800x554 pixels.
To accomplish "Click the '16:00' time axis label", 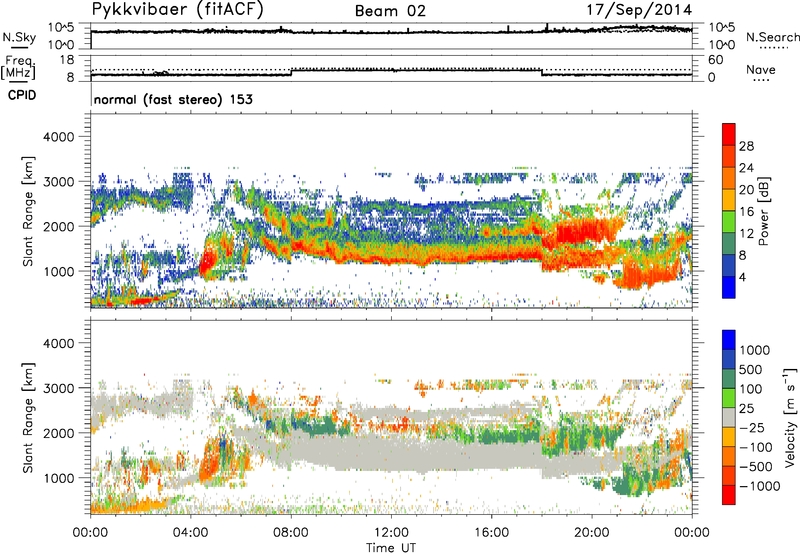I will (x=491, y=532).
